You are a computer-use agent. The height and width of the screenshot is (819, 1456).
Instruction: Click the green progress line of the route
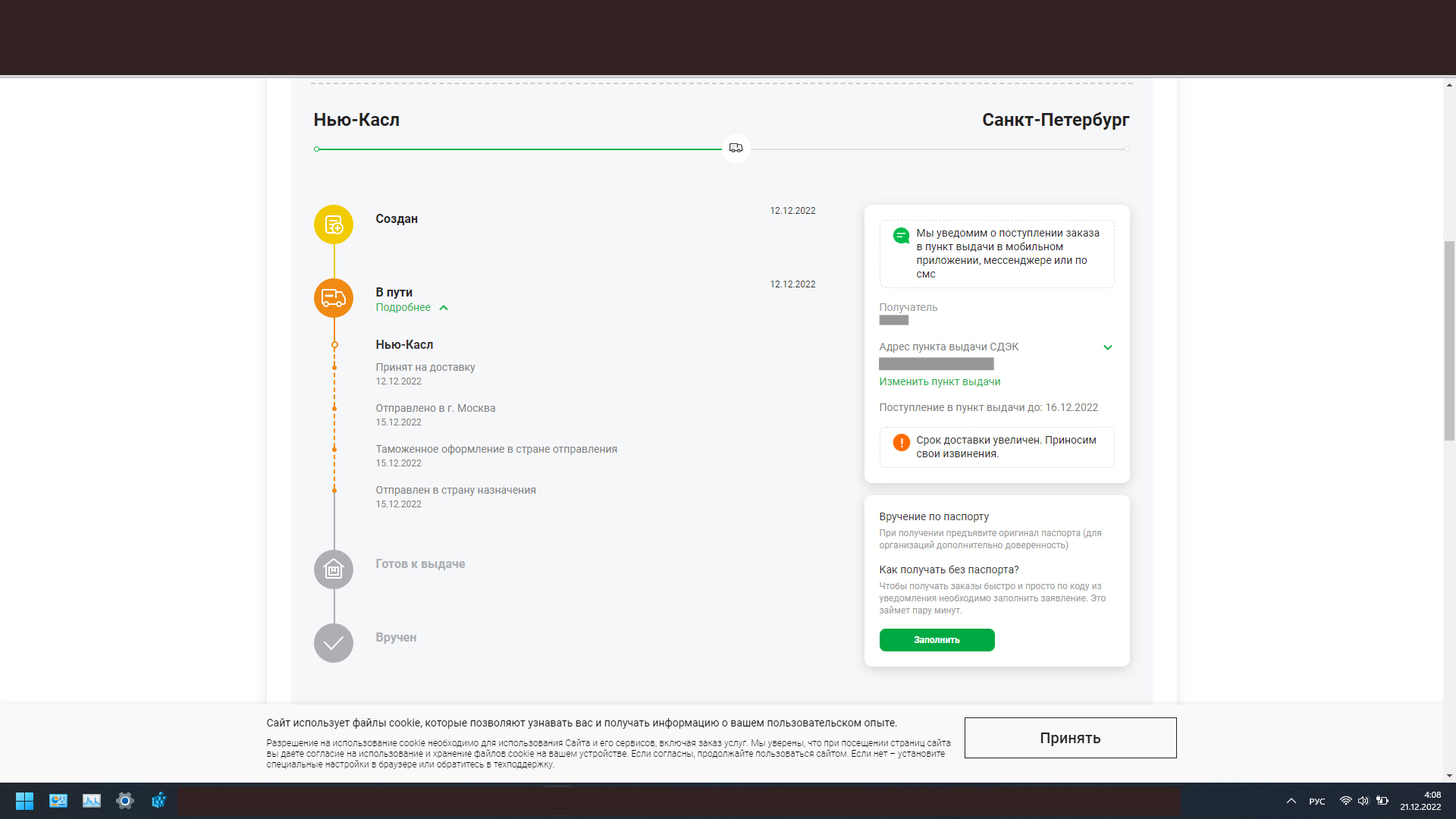pos(519,149)
